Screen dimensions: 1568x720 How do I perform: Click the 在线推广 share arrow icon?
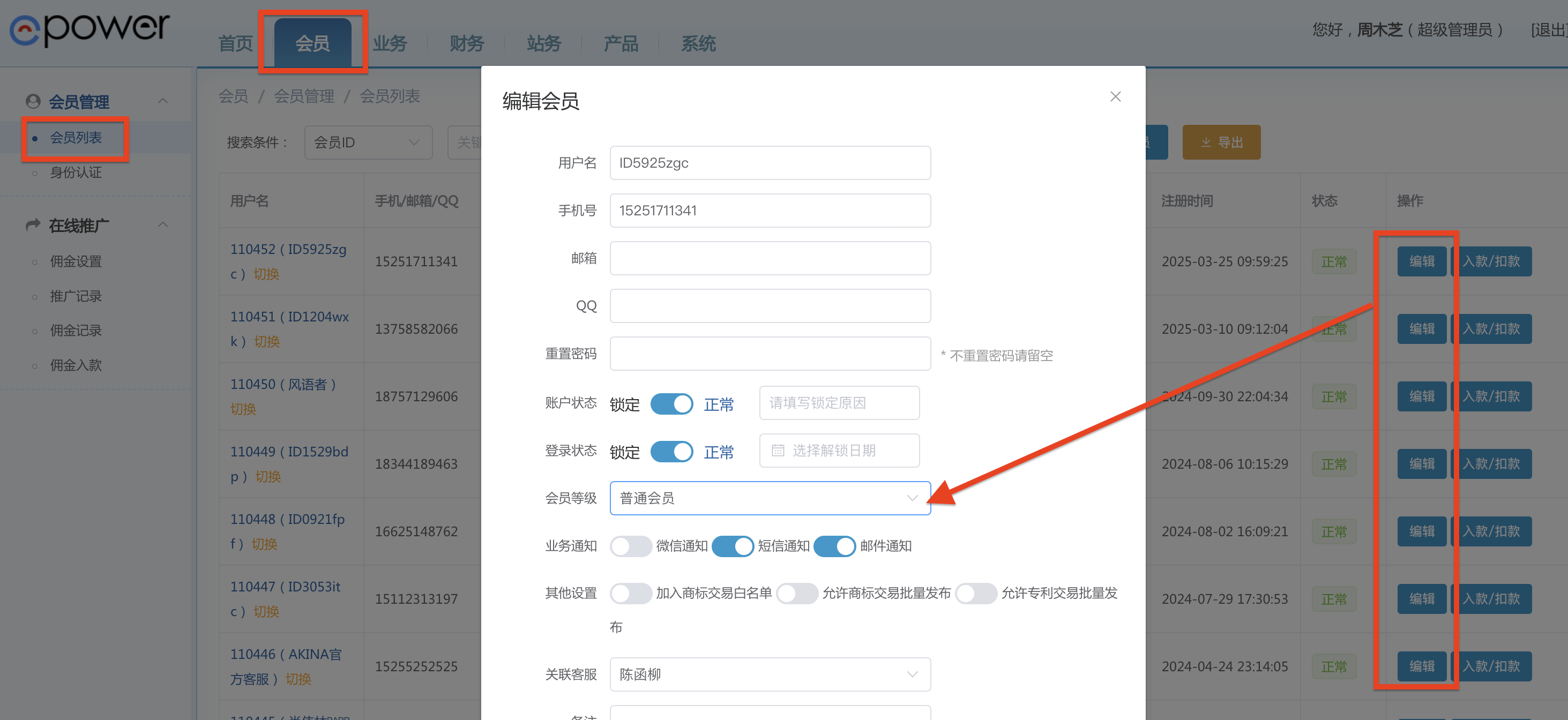[33, 225]
